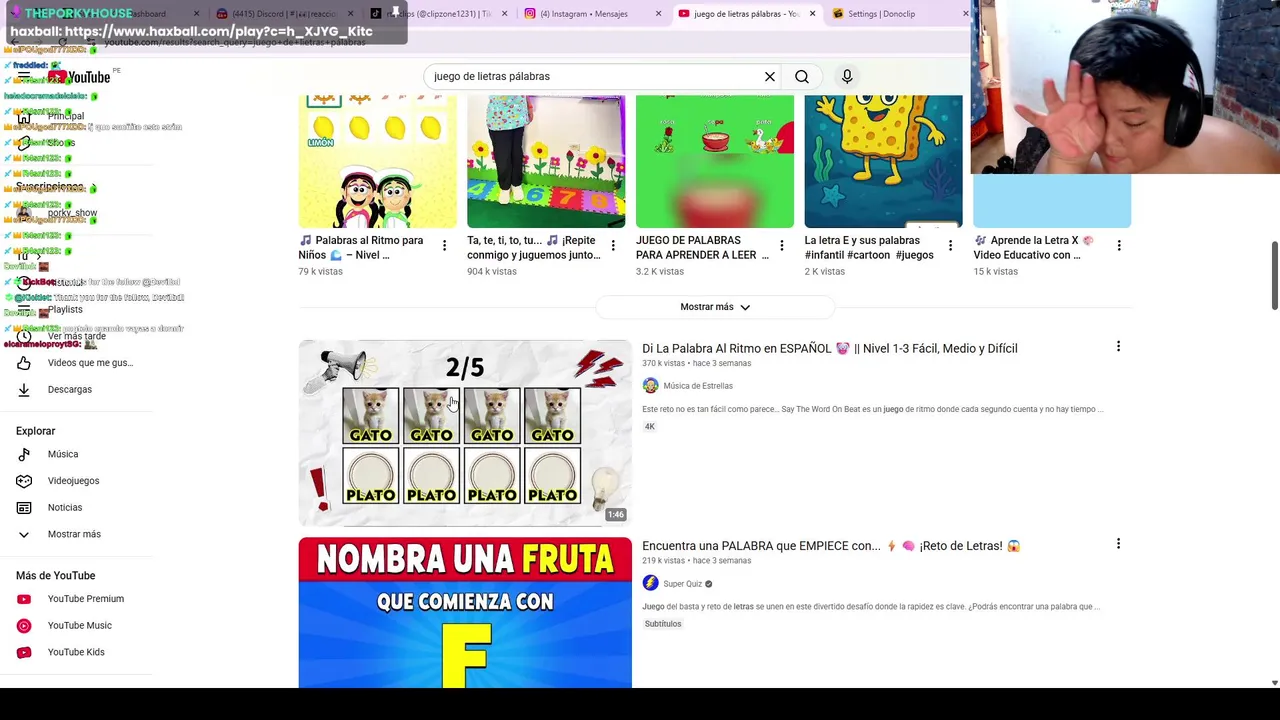
Task: Play the NOMBRA UNA FRUTA video thumbnail
Action: coord(465,613)
